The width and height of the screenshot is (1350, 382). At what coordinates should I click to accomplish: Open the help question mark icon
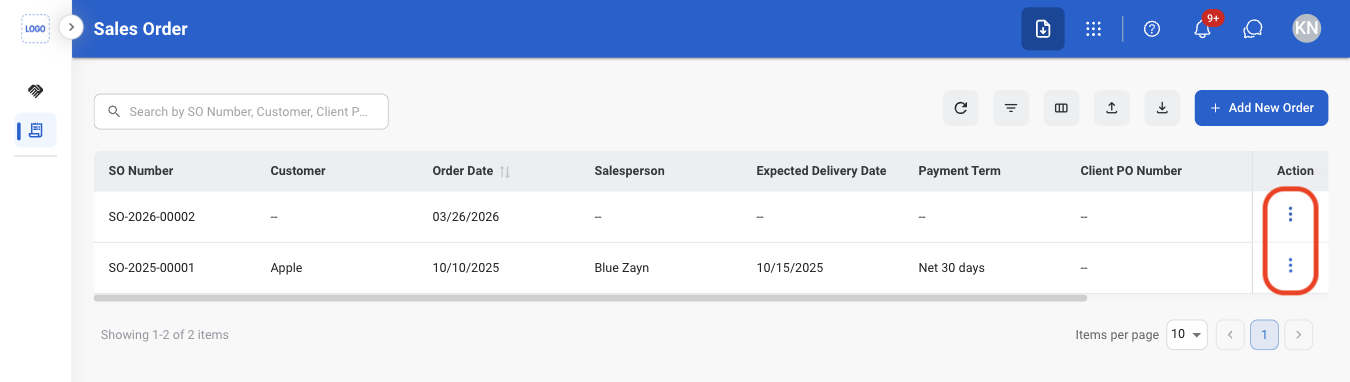click(1152, 29)
